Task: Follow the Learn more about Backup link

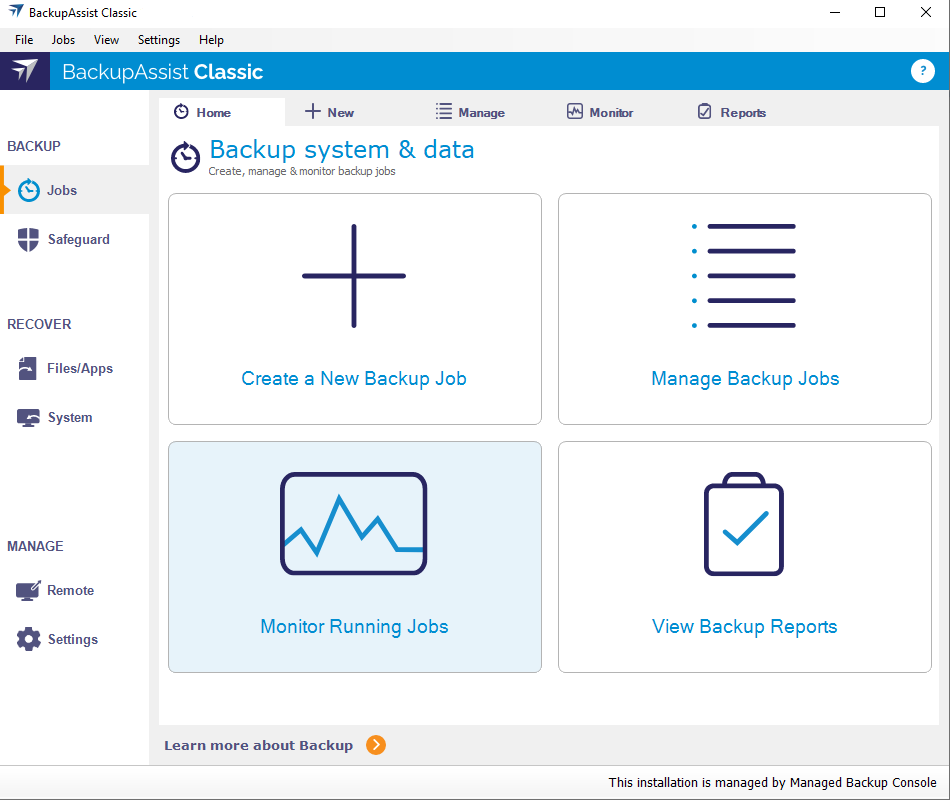Action: (x=259, y=745)
